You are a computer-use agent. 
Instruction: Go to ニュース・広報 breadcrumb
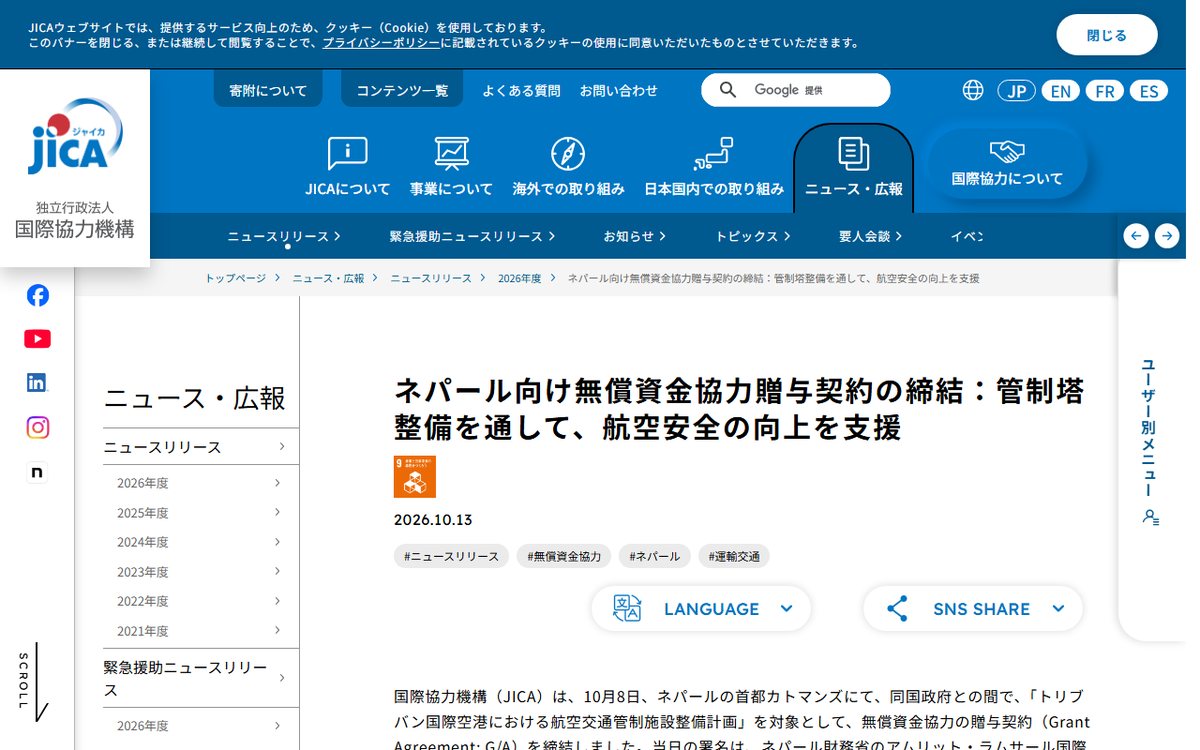click(x=328, y=278)
